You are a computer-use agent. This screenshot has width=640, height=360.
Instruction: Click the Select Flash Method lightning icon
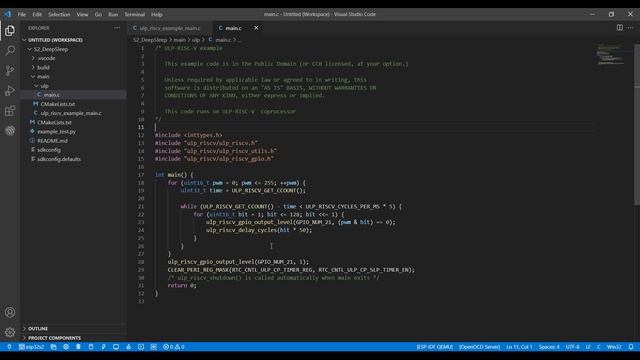103,347
